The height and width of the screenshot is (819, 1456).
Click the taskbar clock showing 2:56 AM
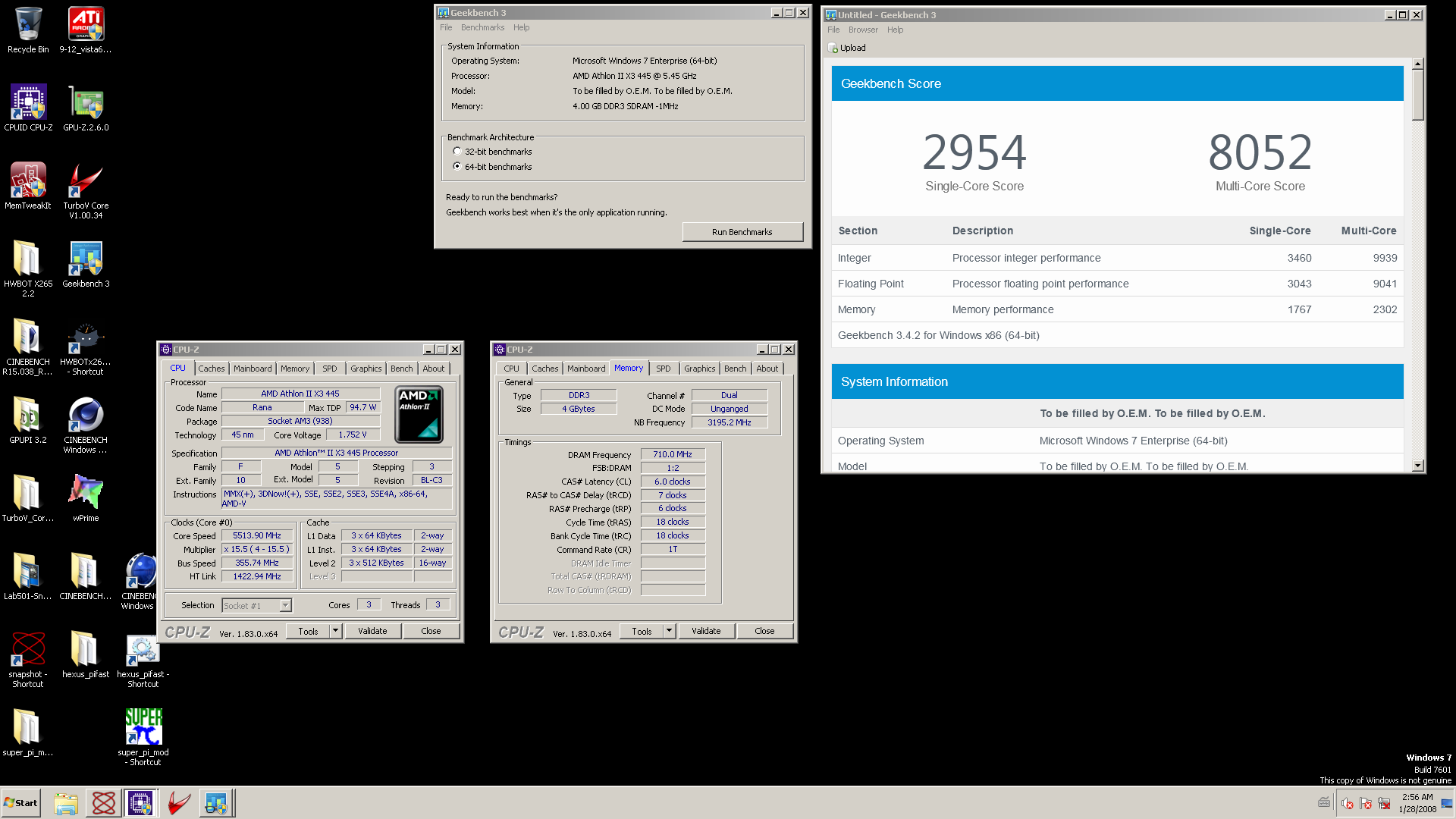click(1417, 803)
